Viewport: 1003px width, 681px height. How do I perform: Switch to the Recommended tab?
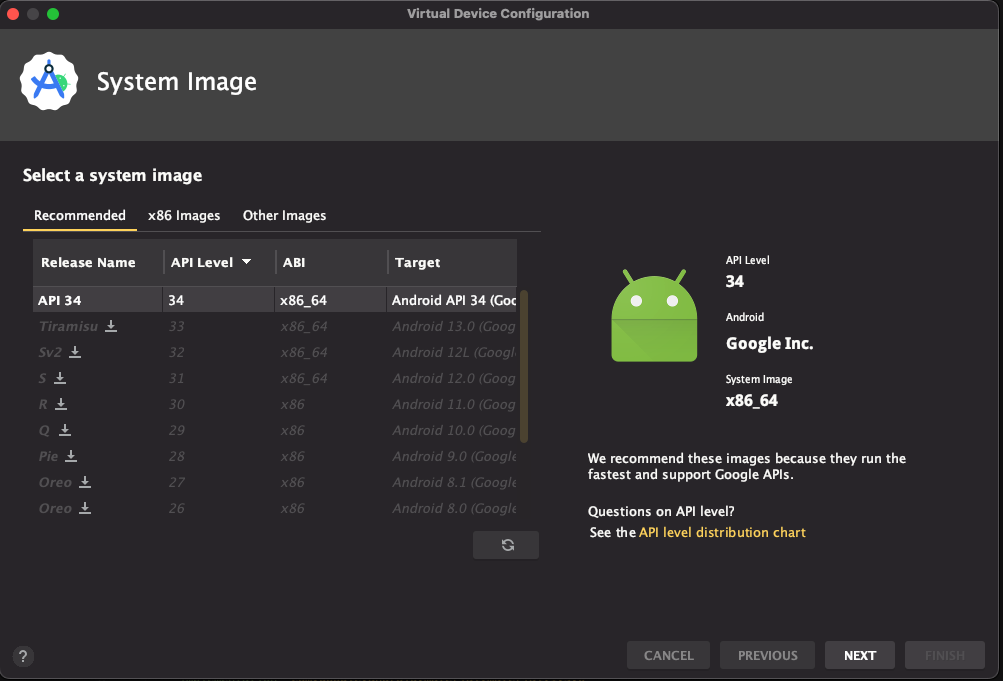[80, 215]
